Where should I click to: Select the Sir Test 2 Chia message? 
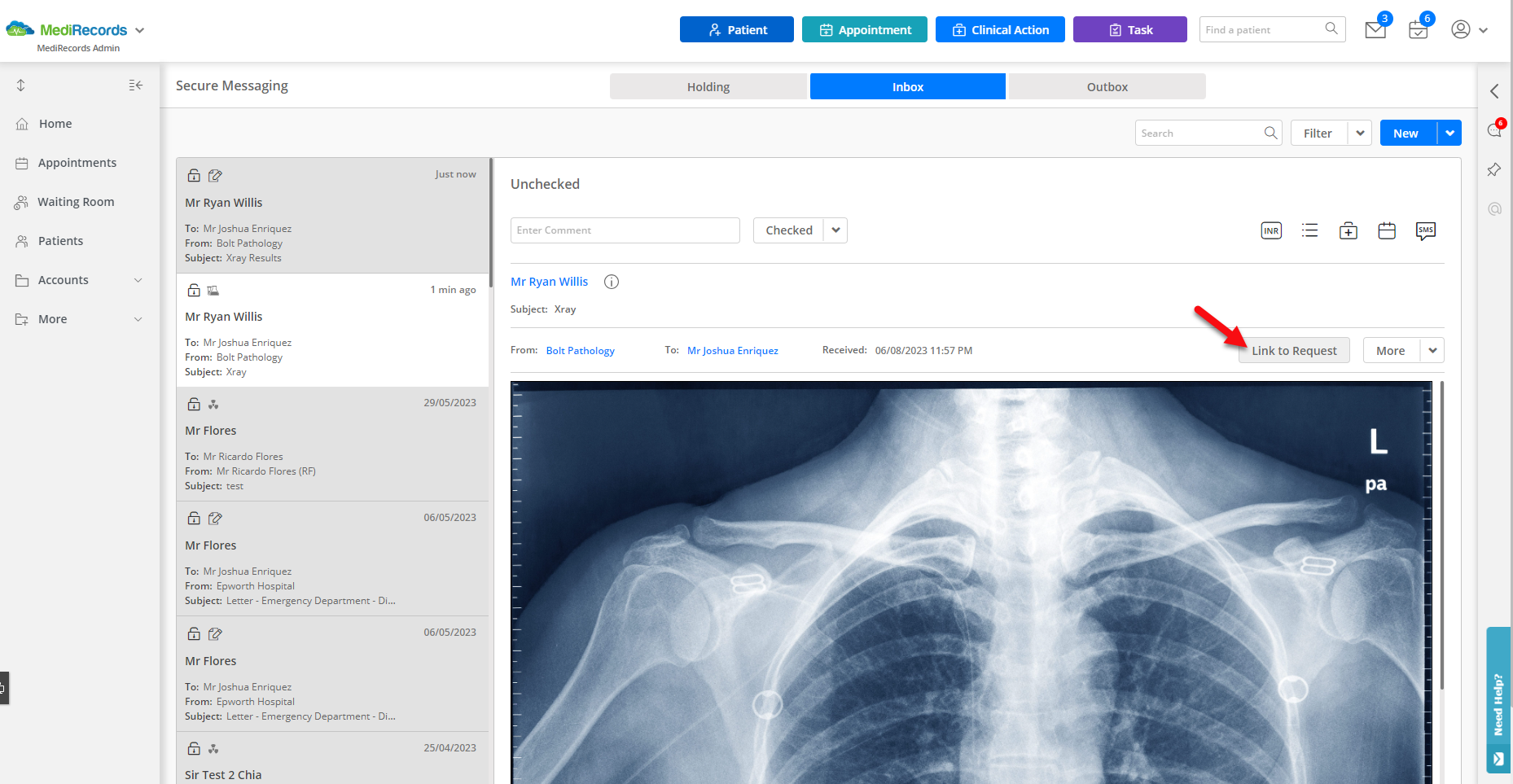click(x=332, y=758)
